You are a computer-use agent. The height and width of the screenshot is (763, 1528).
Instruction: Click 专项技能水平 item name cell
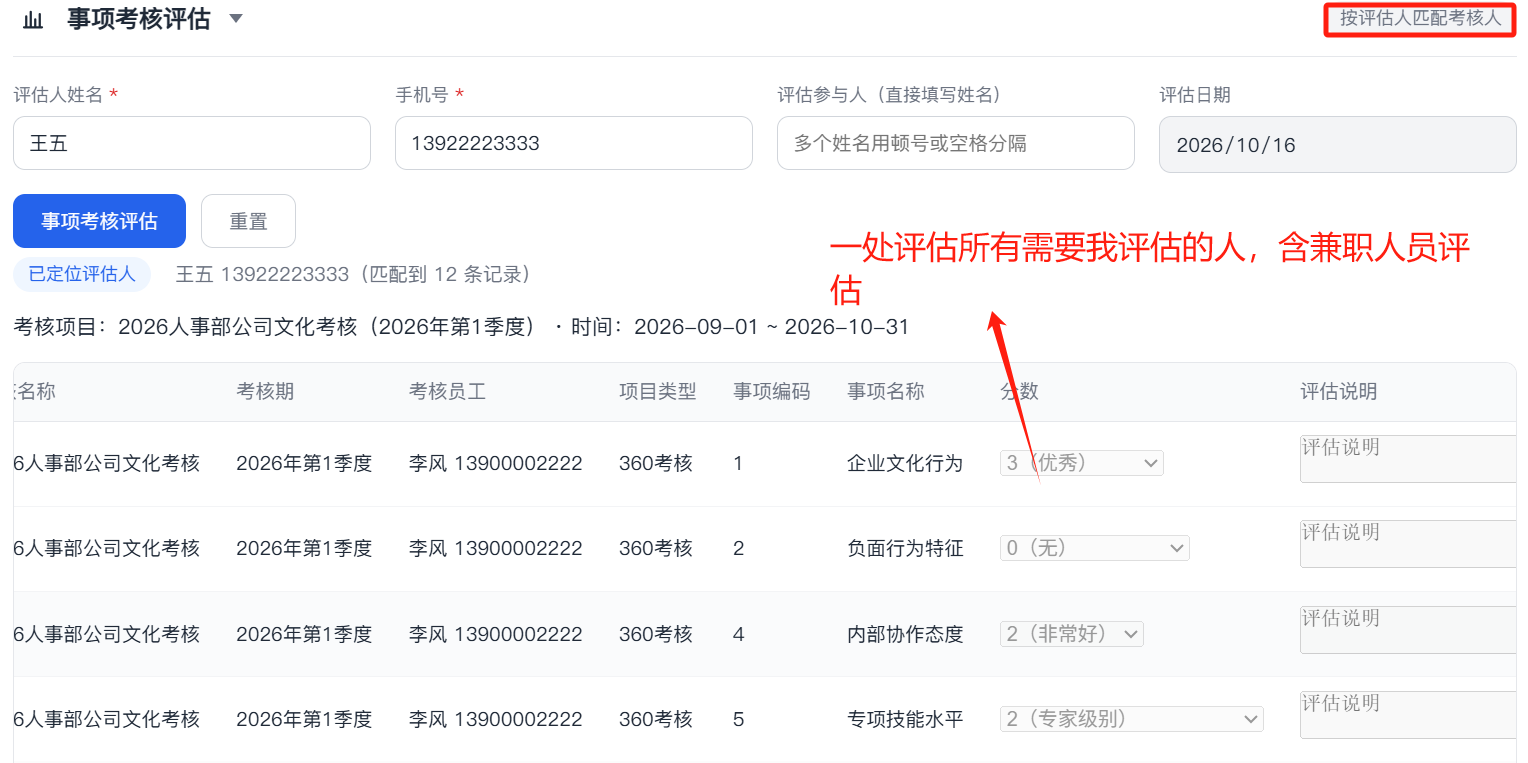[x=905, y=720]
